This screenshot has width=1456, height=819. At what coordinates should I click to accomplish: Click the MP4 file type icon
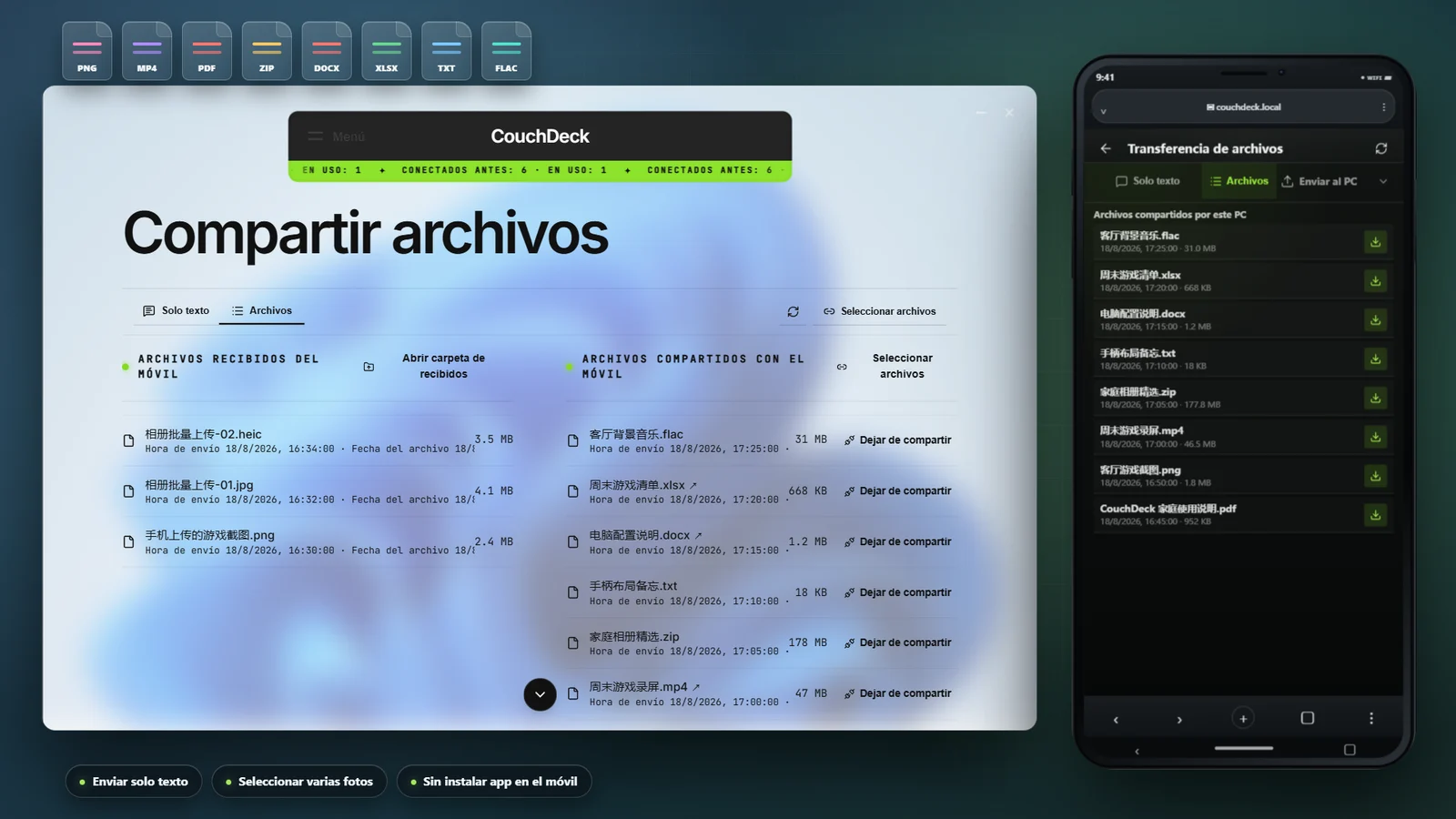[x=147, y=51]
